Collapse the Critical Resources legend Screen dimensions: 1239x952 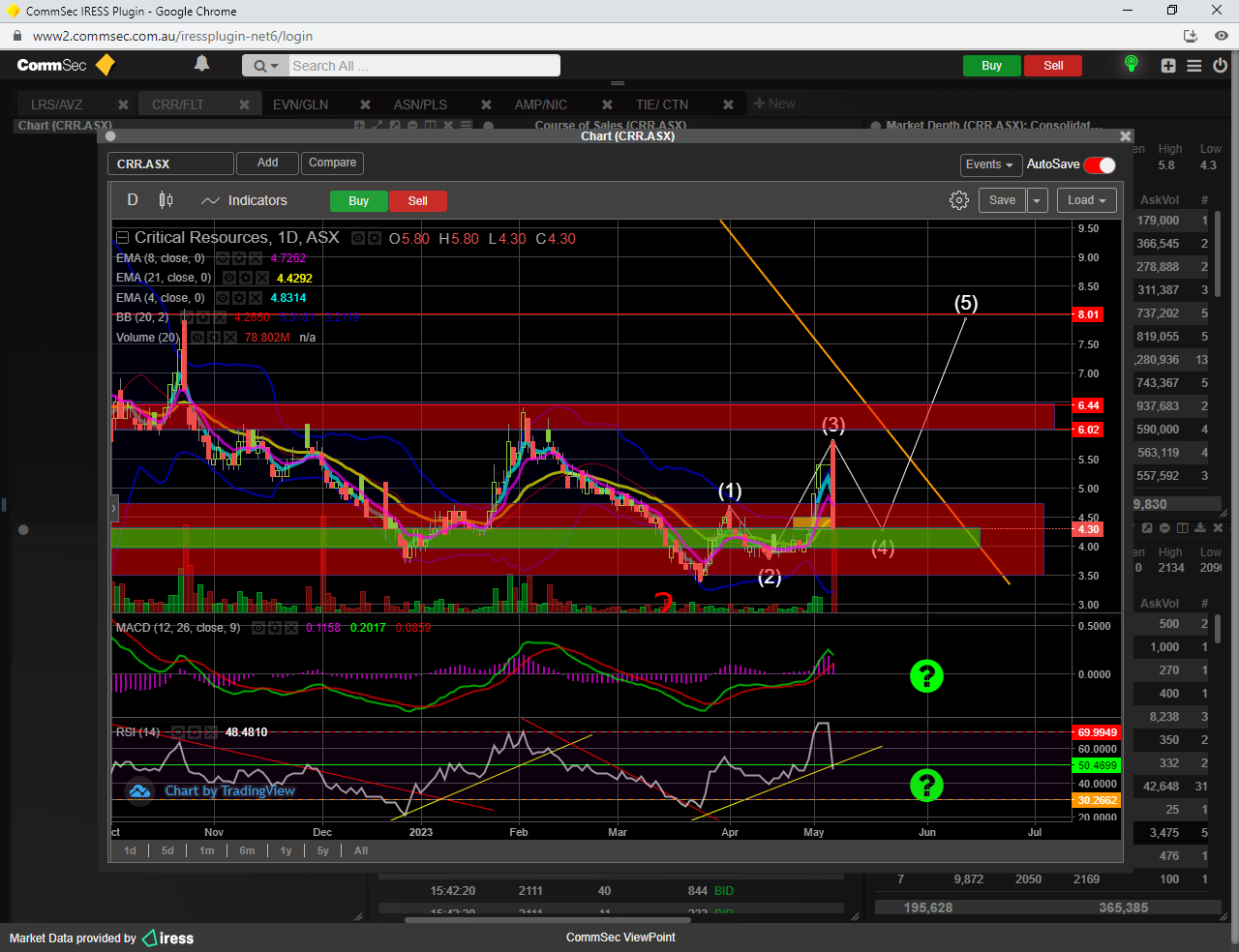coord(122,238)
